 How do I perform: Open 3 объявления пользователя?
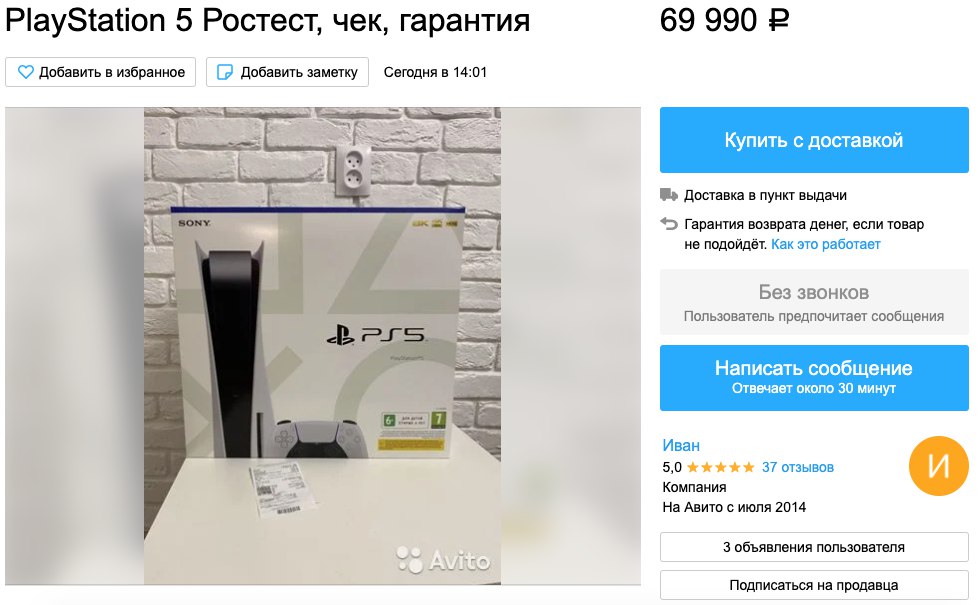coord(814,547)
